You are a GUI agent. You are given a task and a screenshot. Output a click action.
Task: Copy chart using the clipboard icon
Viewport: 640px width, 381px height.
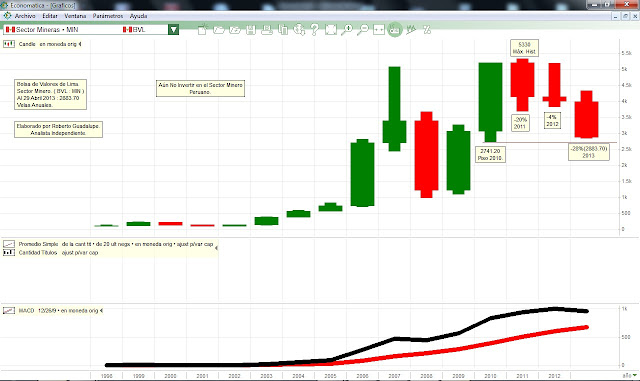(x=283, y=29)
